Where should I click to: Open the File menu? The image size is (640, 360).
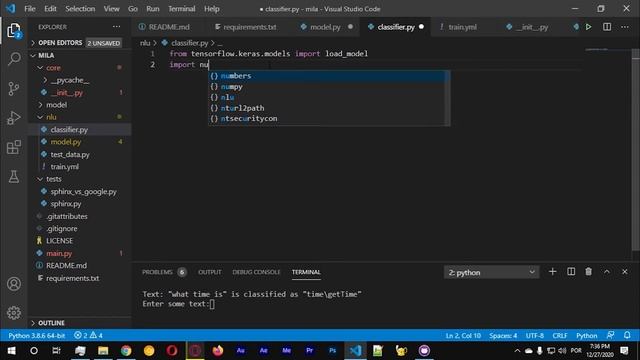[30, 9]
